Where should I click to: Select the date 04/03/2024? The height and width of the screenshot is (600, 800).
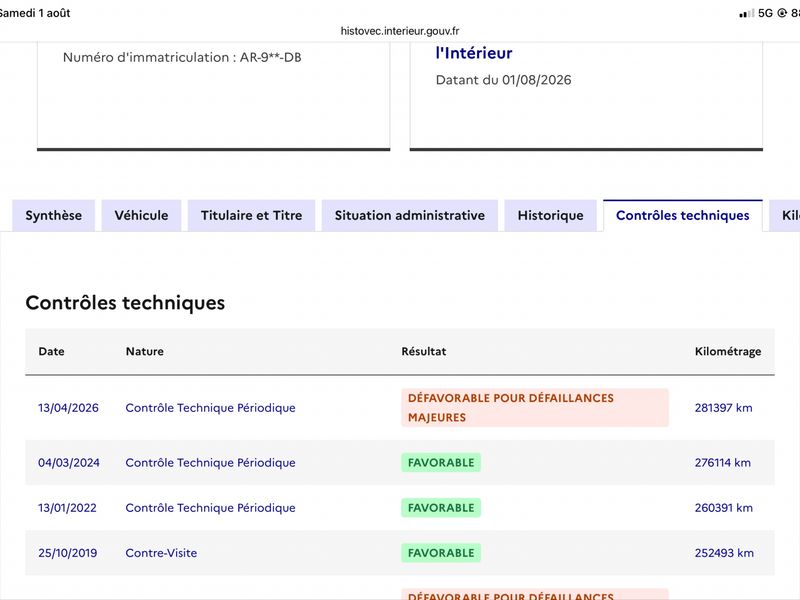tap(69, 463)
